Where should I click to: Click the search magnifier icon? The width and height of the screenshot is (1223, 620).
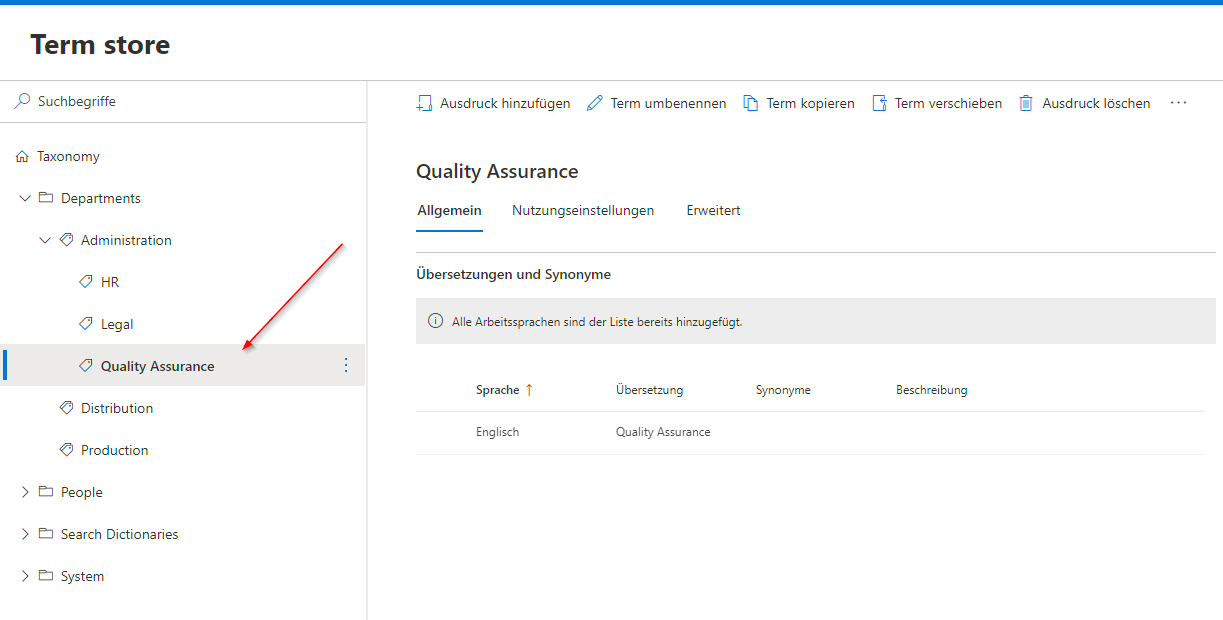[x=22, y=101]
